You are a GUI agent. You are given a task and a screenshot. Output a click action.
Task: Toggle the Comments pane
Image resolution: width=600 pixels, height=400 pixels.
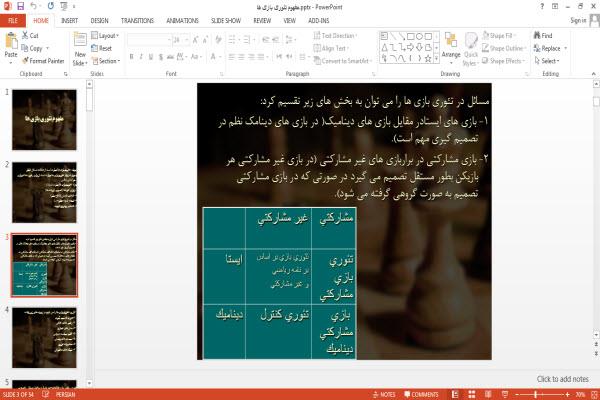pos(421,394)
